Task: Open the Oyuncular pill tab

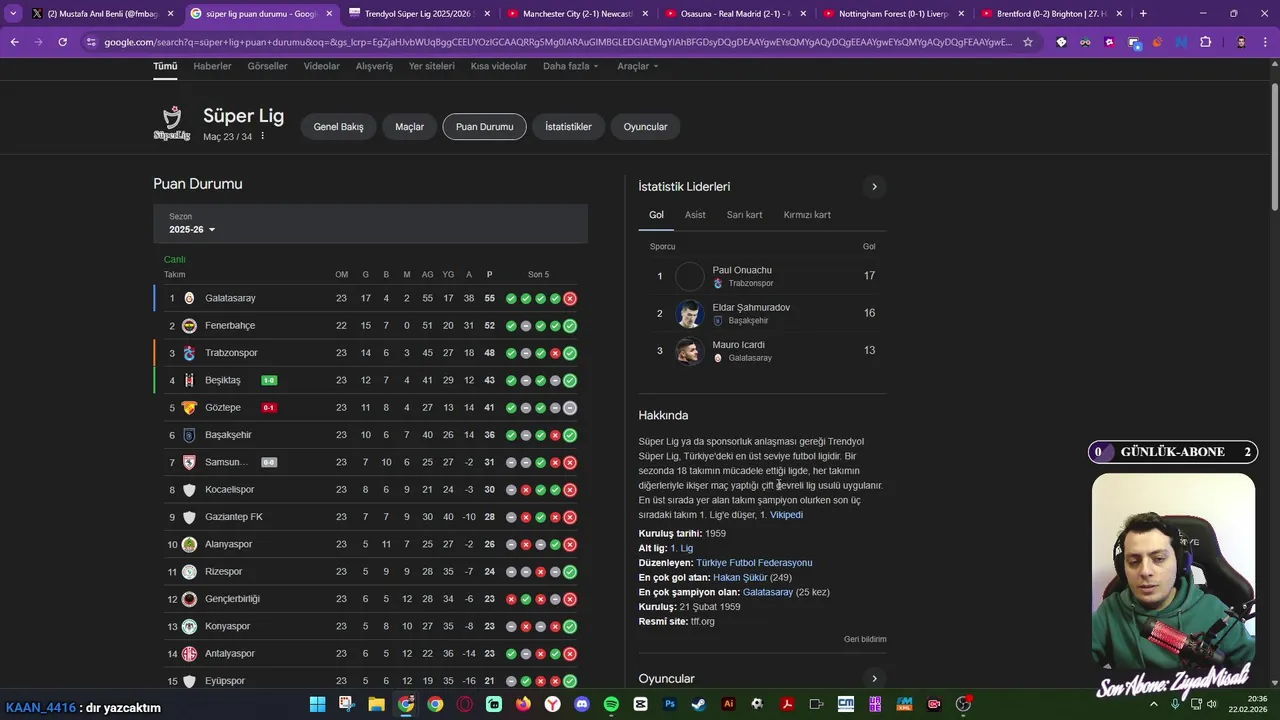Action: tap(645, 127)
